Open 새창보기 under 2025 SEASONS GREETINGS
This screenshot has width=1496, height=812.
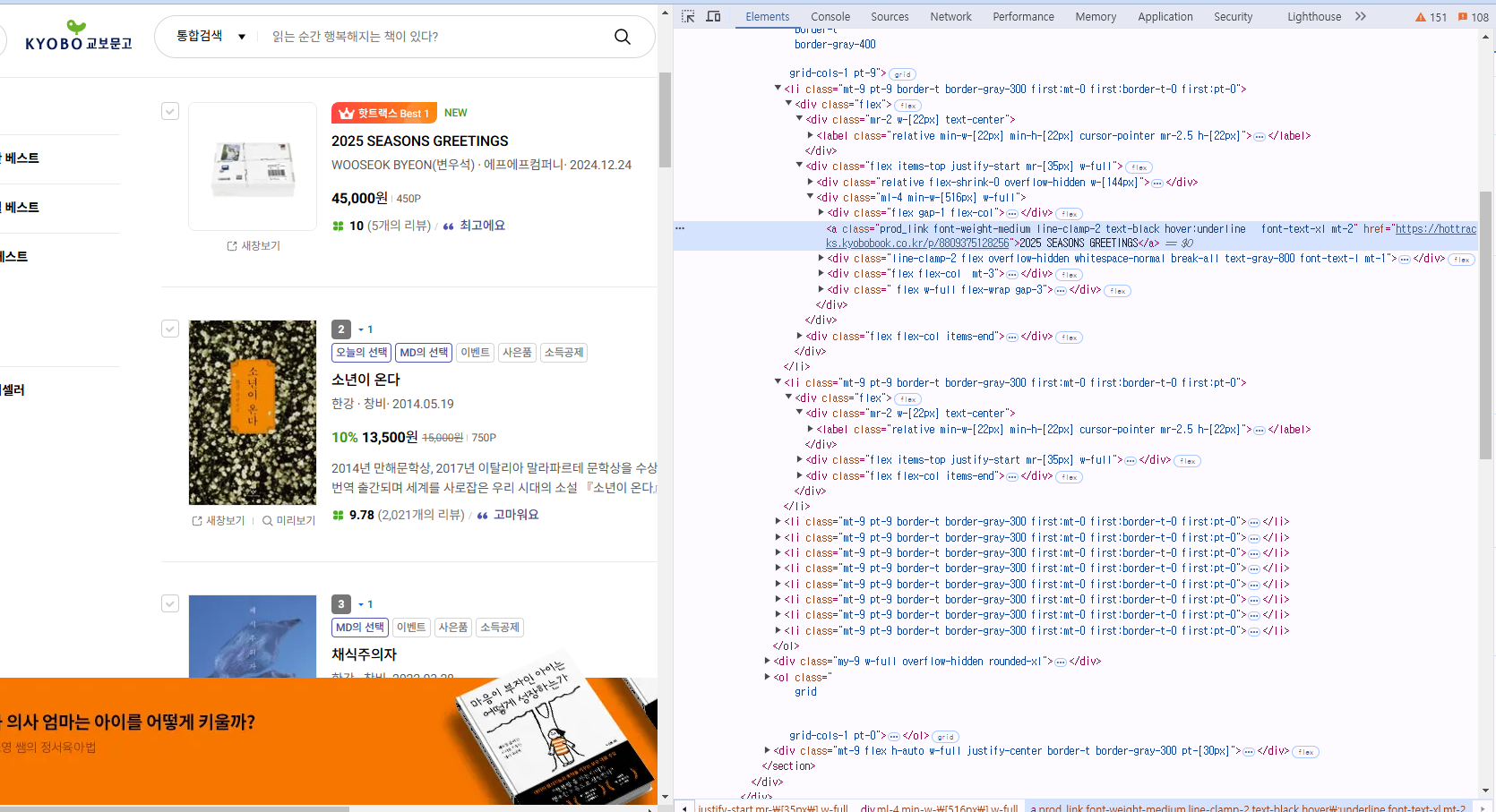pos(254,245)
